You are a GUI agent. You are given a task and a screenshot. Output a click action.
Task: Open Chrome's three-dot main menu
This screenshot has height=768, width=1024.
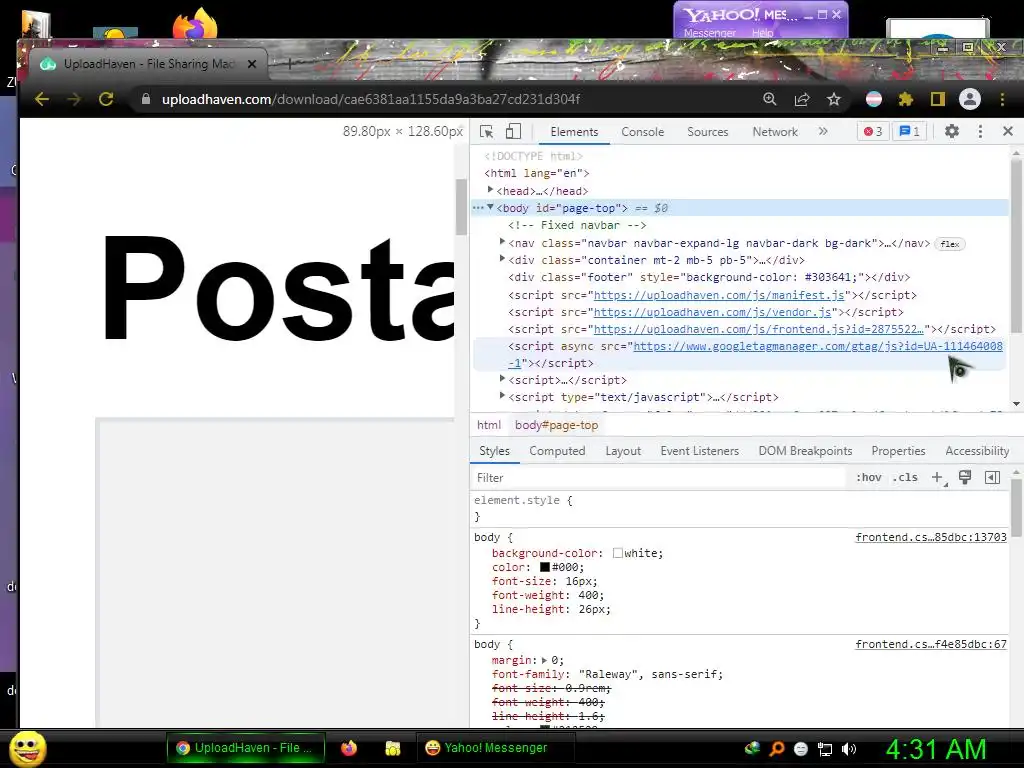1002,99
